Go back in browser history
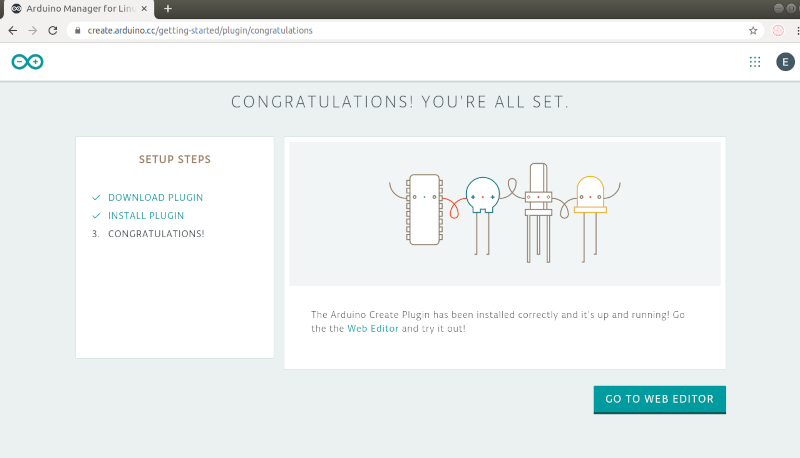 click(13, 31)
